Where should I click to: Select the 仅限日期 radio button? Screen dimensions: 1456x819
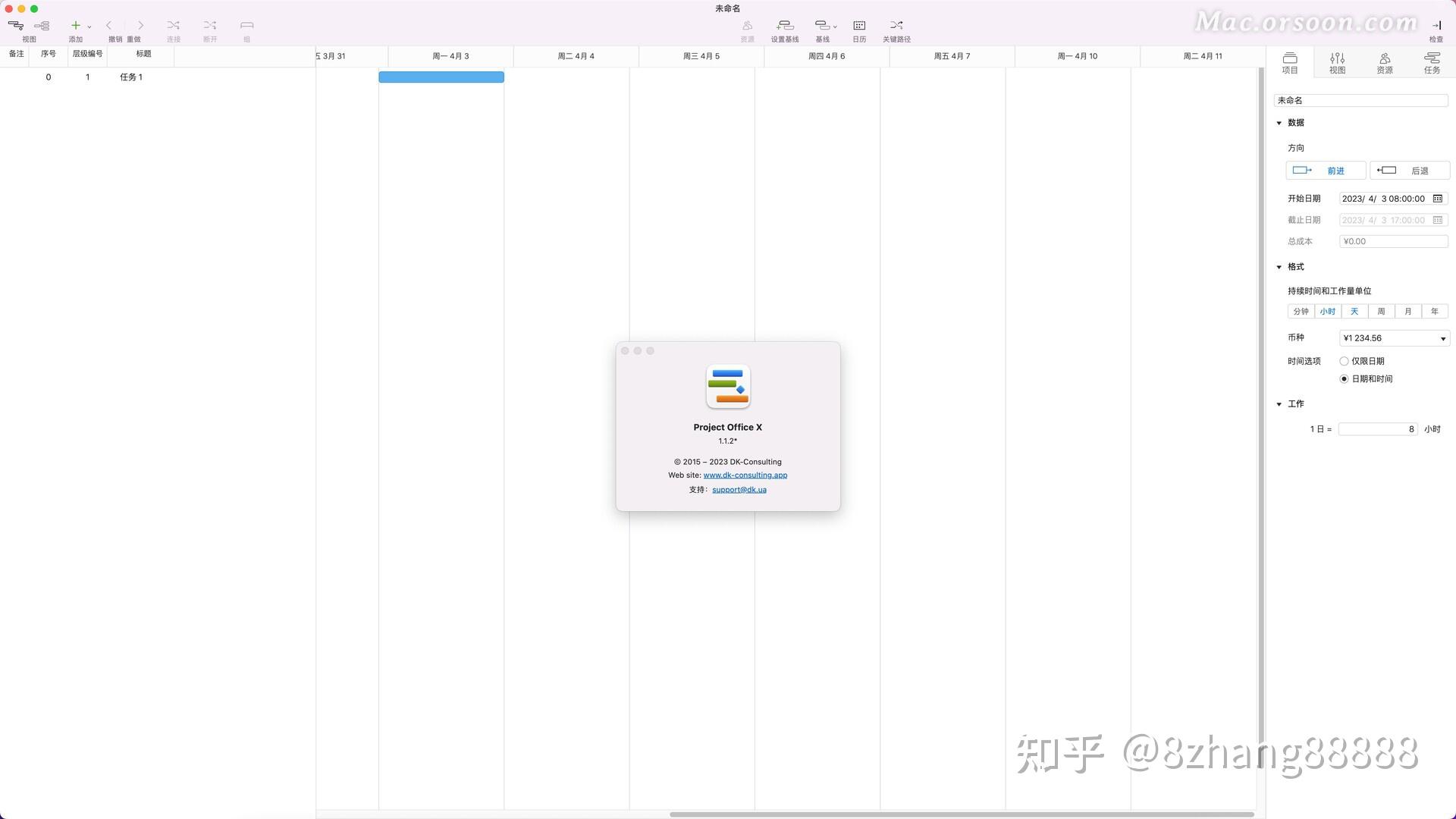(1344, 361)
